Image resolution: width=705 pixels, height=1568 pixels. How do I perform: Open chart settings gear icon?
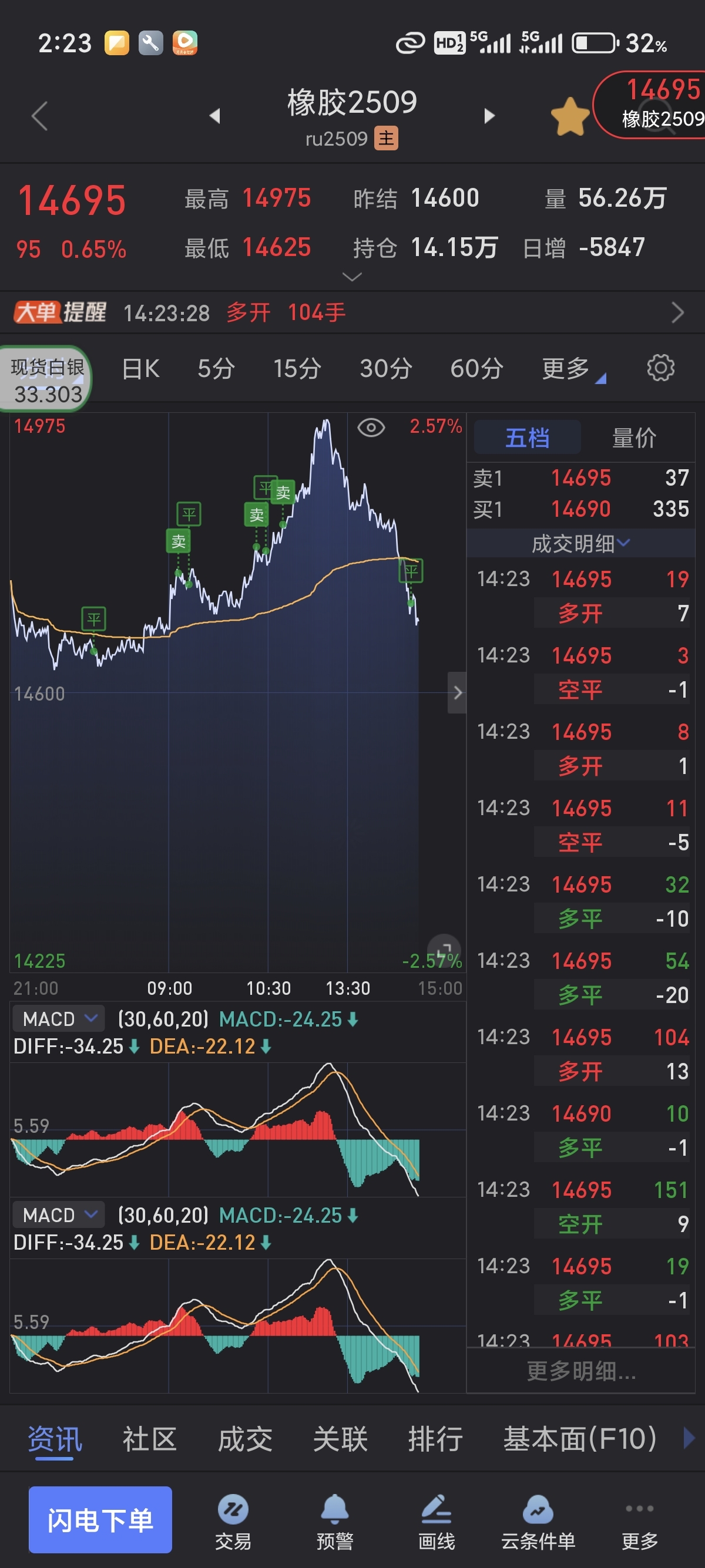[x=660, y=368]
